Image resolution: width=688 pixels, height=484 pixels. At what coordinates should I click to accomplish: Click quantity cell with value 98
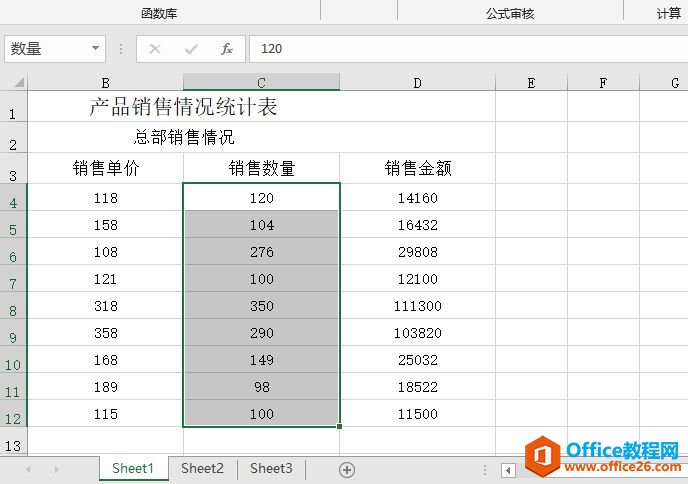point(262,387)
